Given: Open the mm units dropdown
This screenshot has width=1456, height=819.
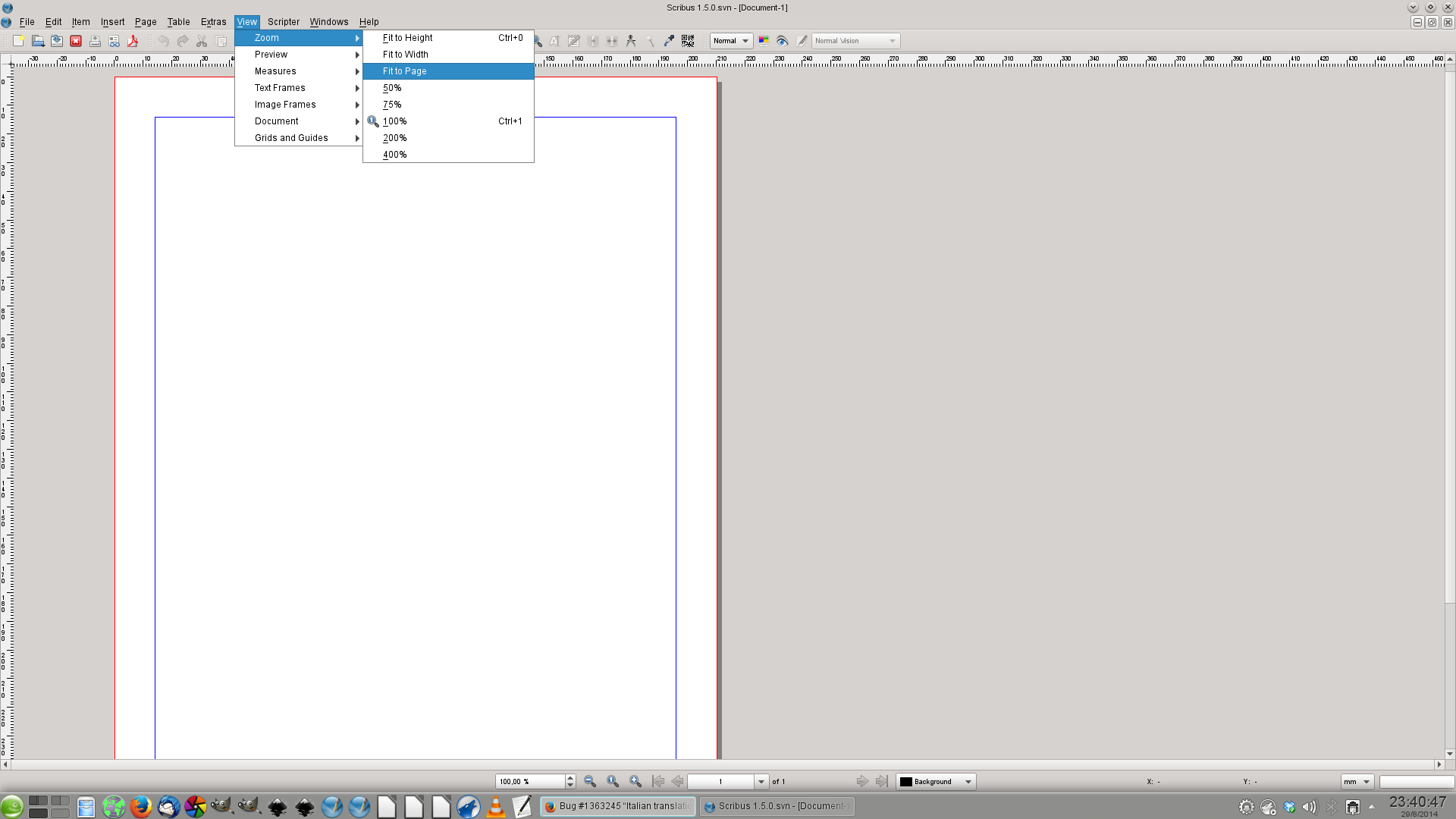Looking at the screenshot, I should pyautogui.click(x=1357, y=782).
